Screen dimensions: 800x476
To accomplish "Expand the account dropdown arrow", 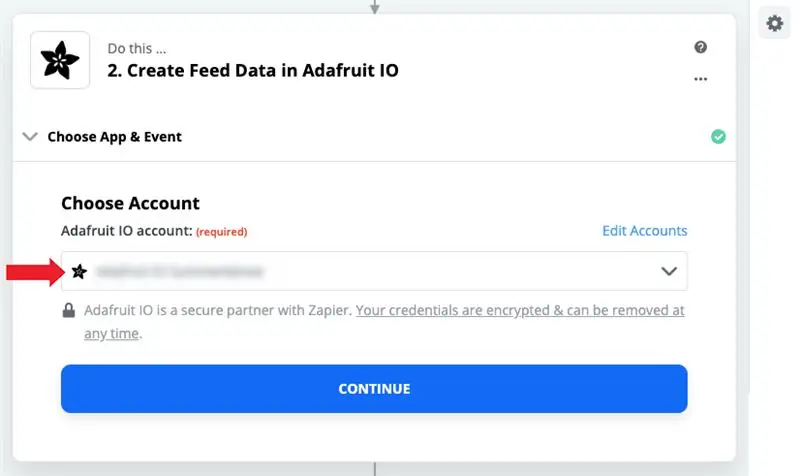I will (669, 271).
